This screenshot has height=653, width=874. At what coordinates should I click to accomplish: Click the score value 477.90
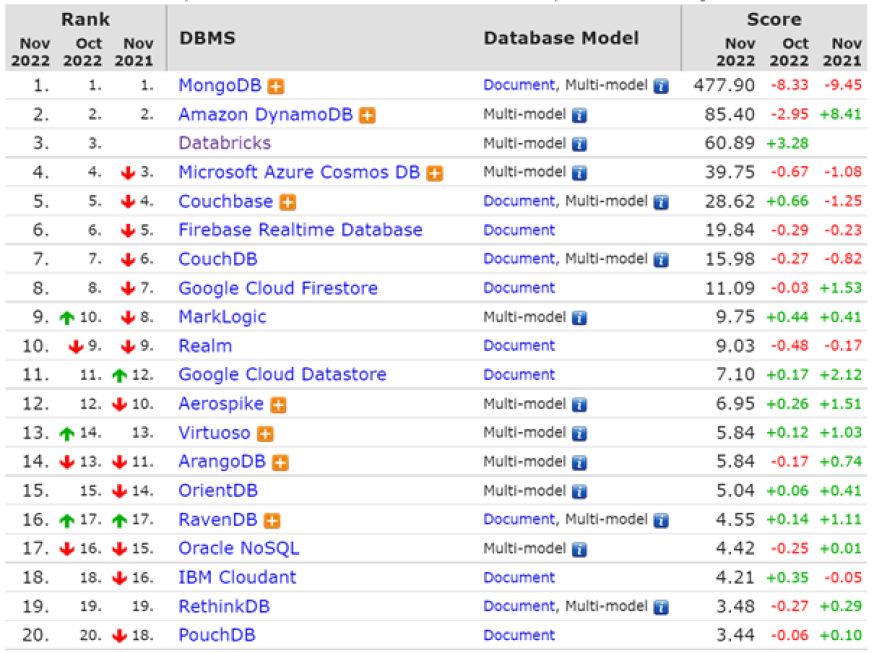pyautogui.click(x=724, y=85)
